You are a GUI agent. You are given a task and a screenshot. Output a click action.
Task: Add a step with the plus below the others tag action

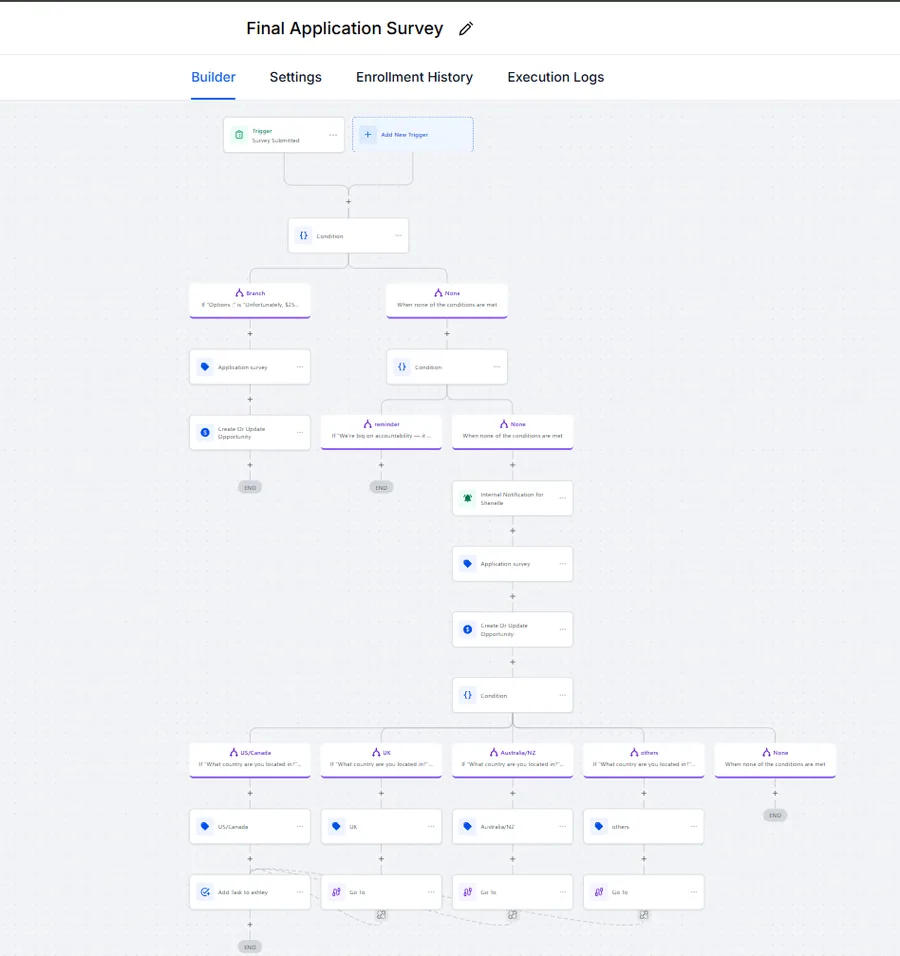pyautogui.click(x=644, y=859)
